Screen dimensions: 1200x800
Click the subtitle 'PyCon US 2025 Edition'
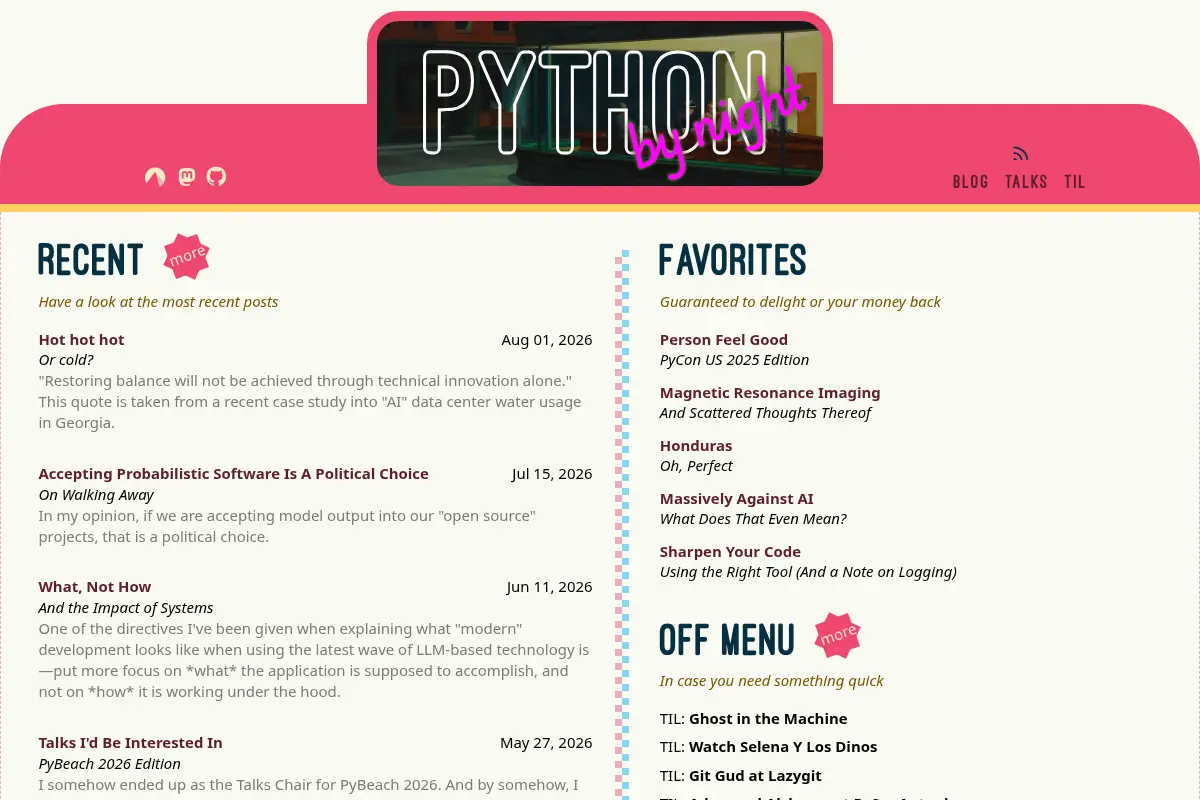point(735,360)
